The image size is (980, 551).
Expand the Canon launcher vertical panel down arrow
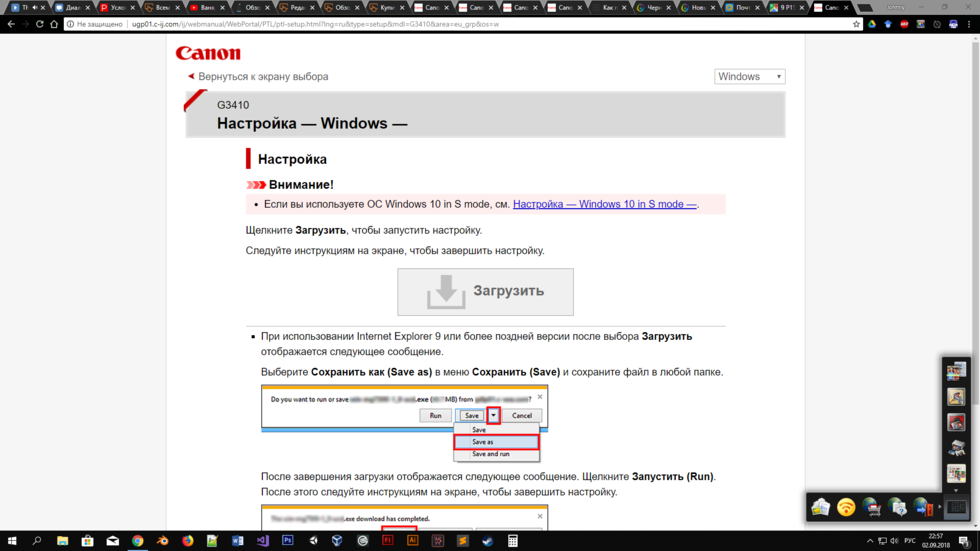[956, 490]
